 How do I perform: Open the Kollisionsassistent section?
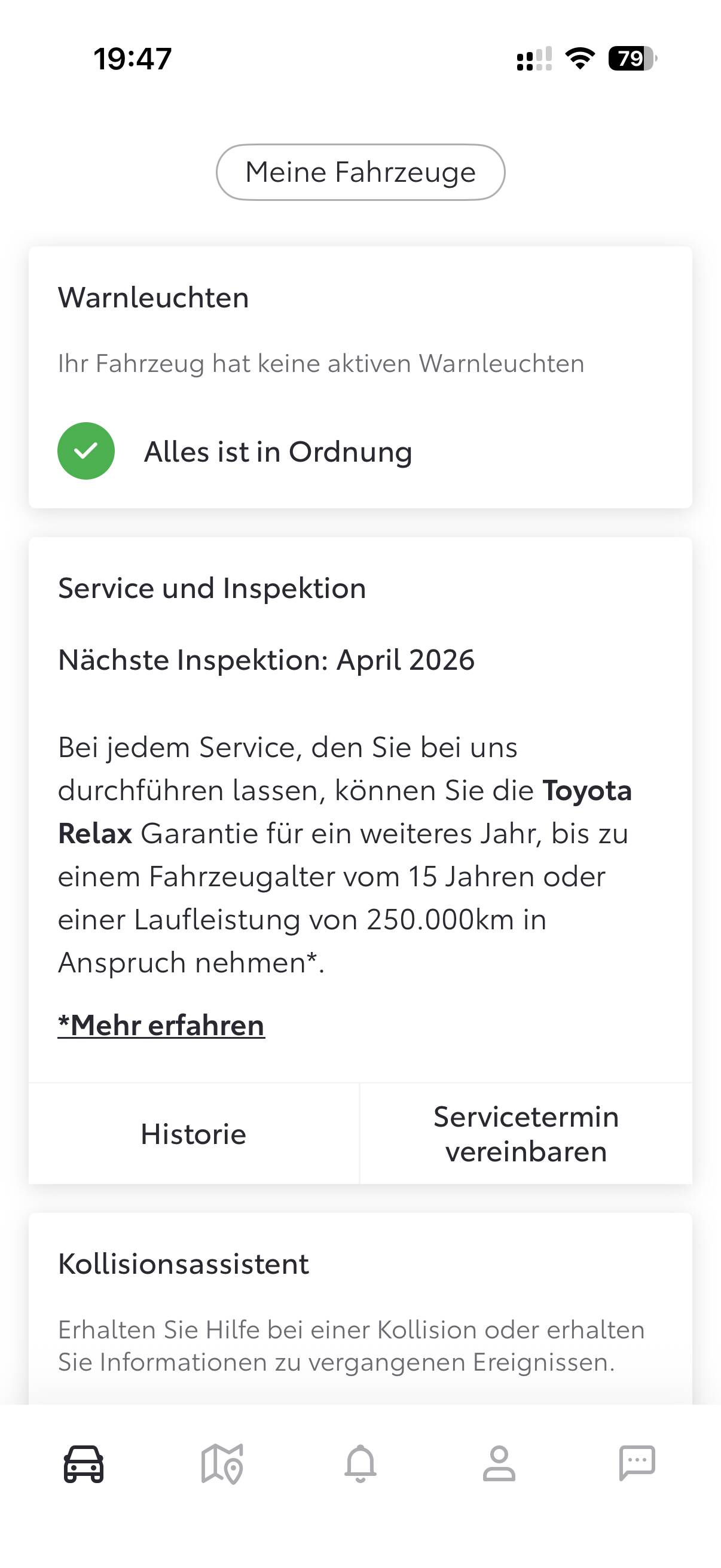point(183,1264)
